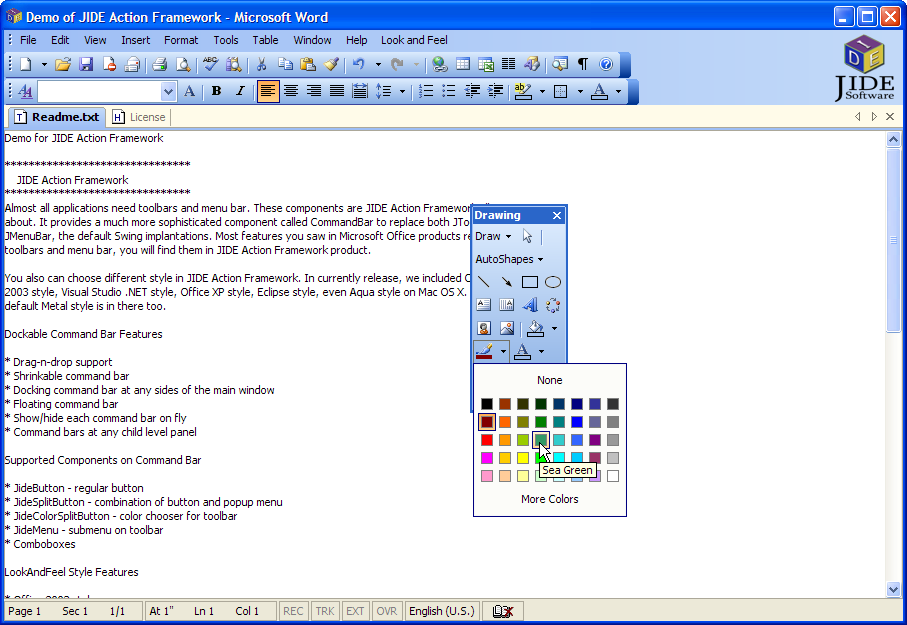Toggle Center alignment
Screen dimensions: 907x625
click(x=291, y=91)
